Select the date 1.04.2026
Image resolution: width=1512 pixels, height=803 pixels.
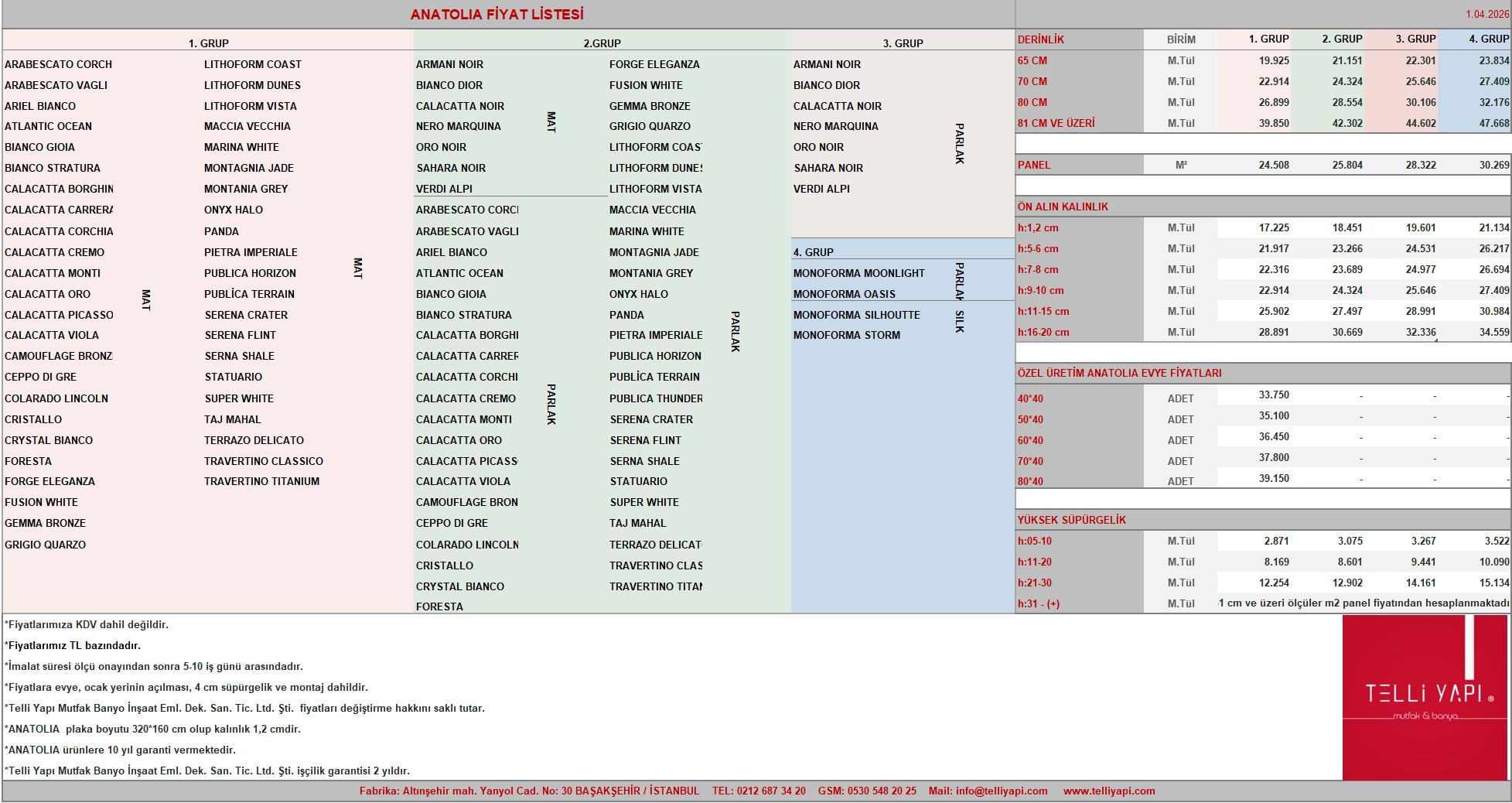(1486, 15)
